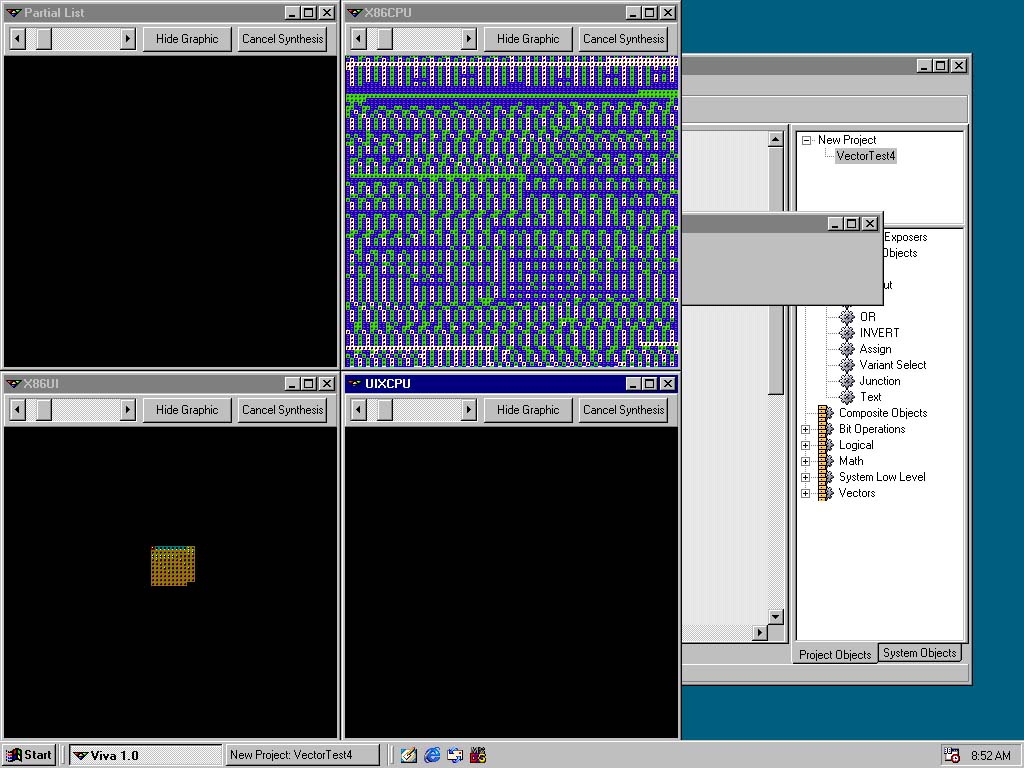Switch to the System Objects tab
The image size is (1024, 768).
[x=919, y=653]
